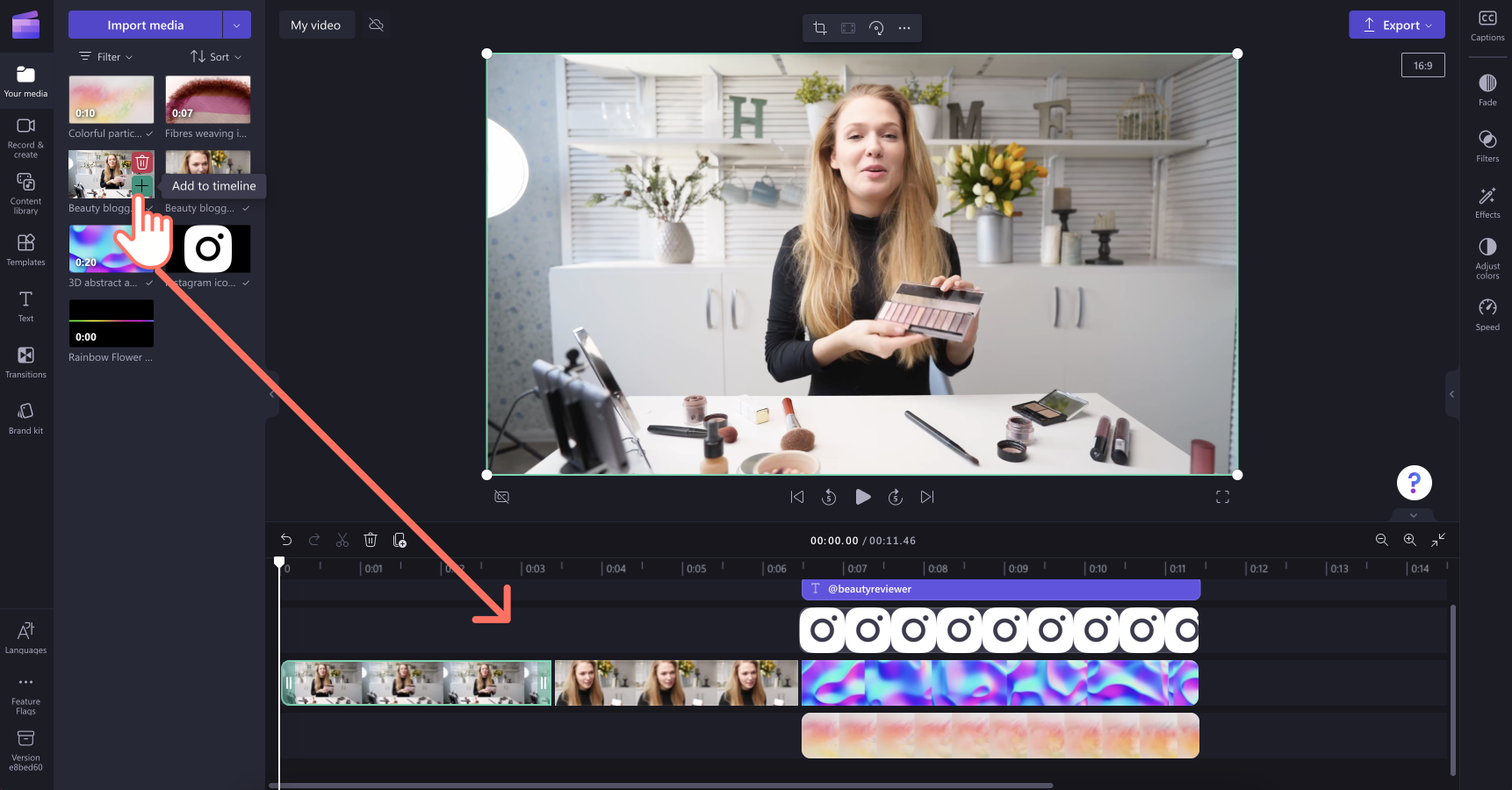Select the Fibres weaving media thumbnail

(x=208, y=99)
